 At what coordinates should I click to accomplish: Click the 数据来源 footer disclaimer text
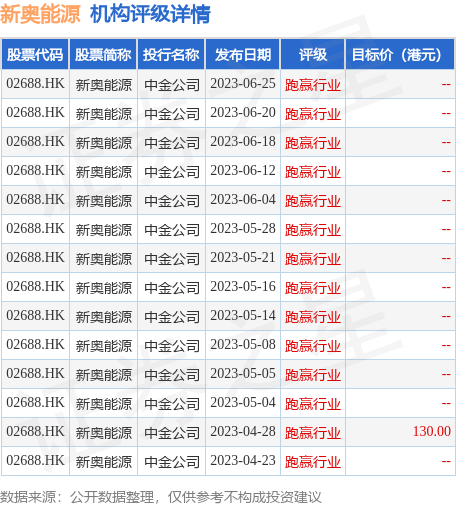pyautogui.click(x=160, y=497)
